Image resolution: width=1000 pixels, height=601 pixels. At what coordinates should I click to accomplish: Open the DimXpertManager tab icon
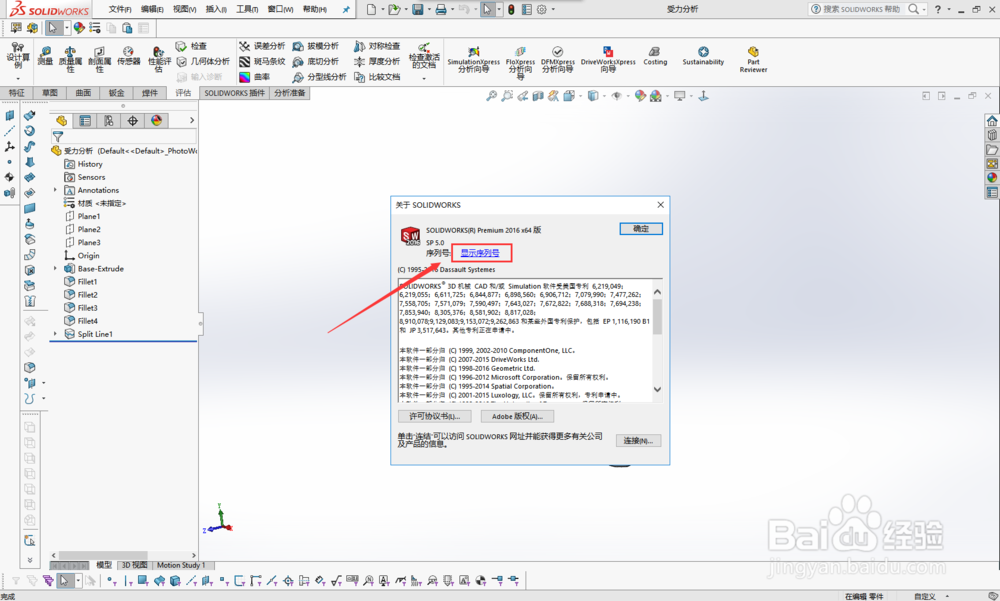133,121
